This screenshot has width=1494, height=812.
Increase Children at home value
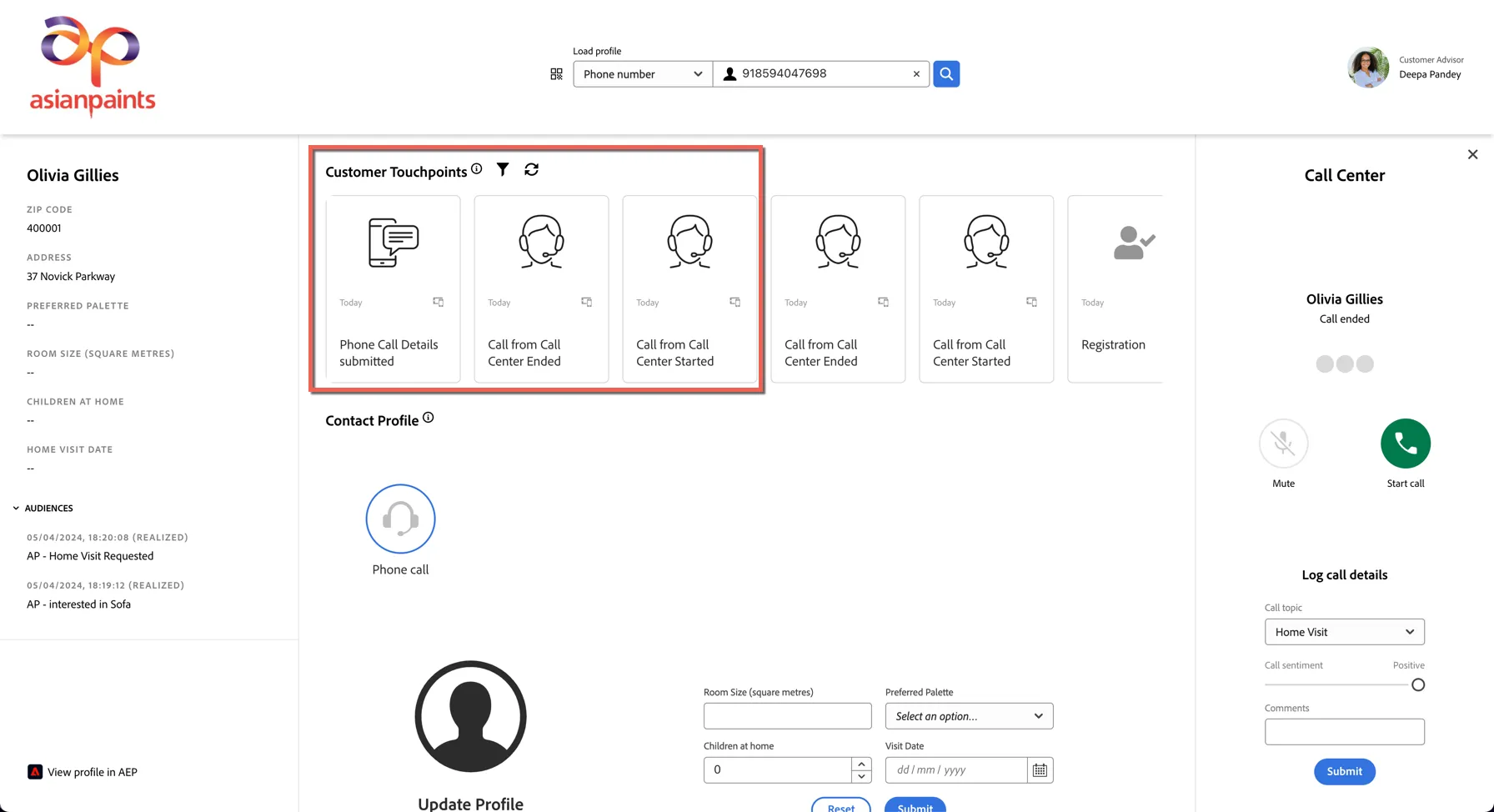pyautogui.click(x=861, y=764)
